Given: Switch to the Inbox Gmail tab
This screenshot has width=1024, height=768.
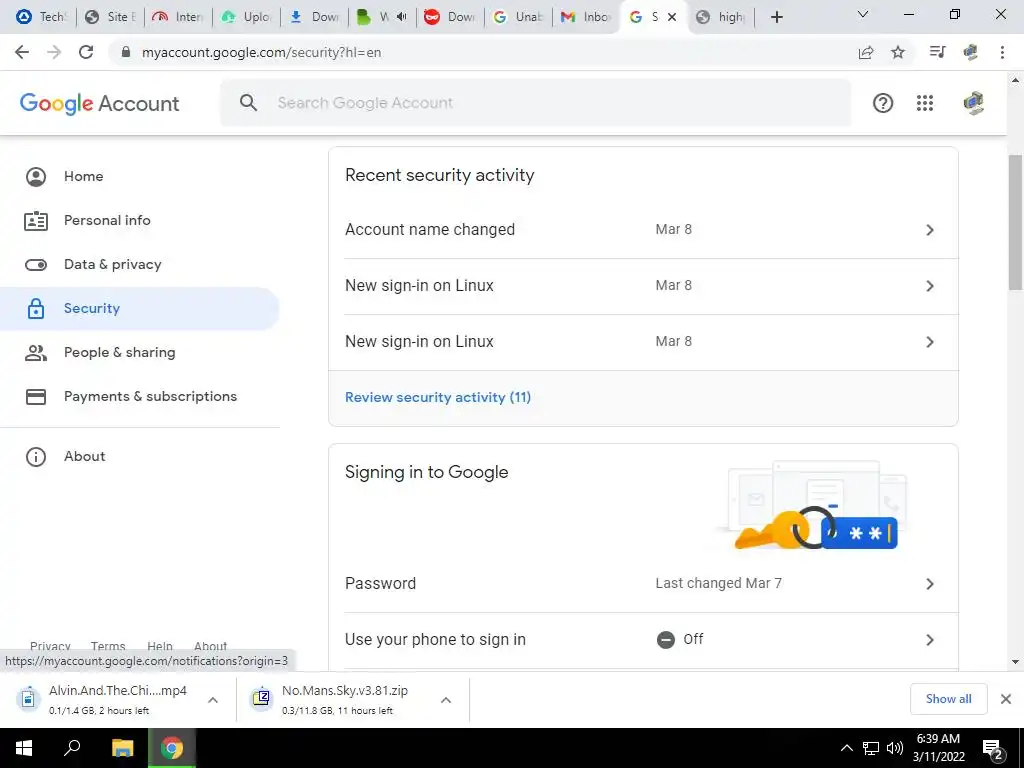Looking at the screenshot, I should (x=584, y=17).
